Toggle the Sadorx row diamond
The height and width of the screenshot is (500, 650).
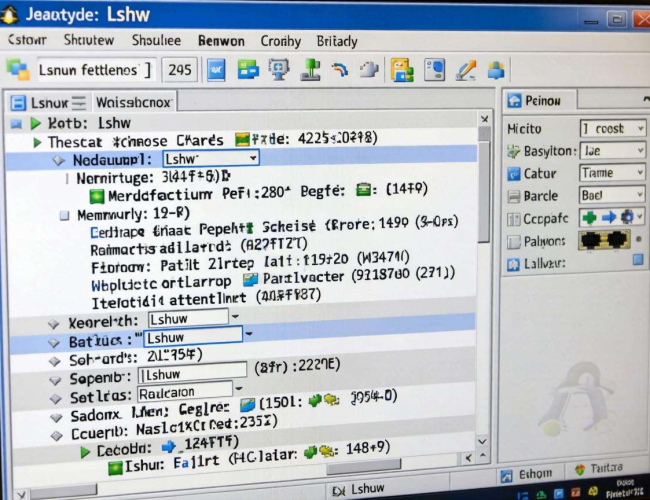click(56, 417)
